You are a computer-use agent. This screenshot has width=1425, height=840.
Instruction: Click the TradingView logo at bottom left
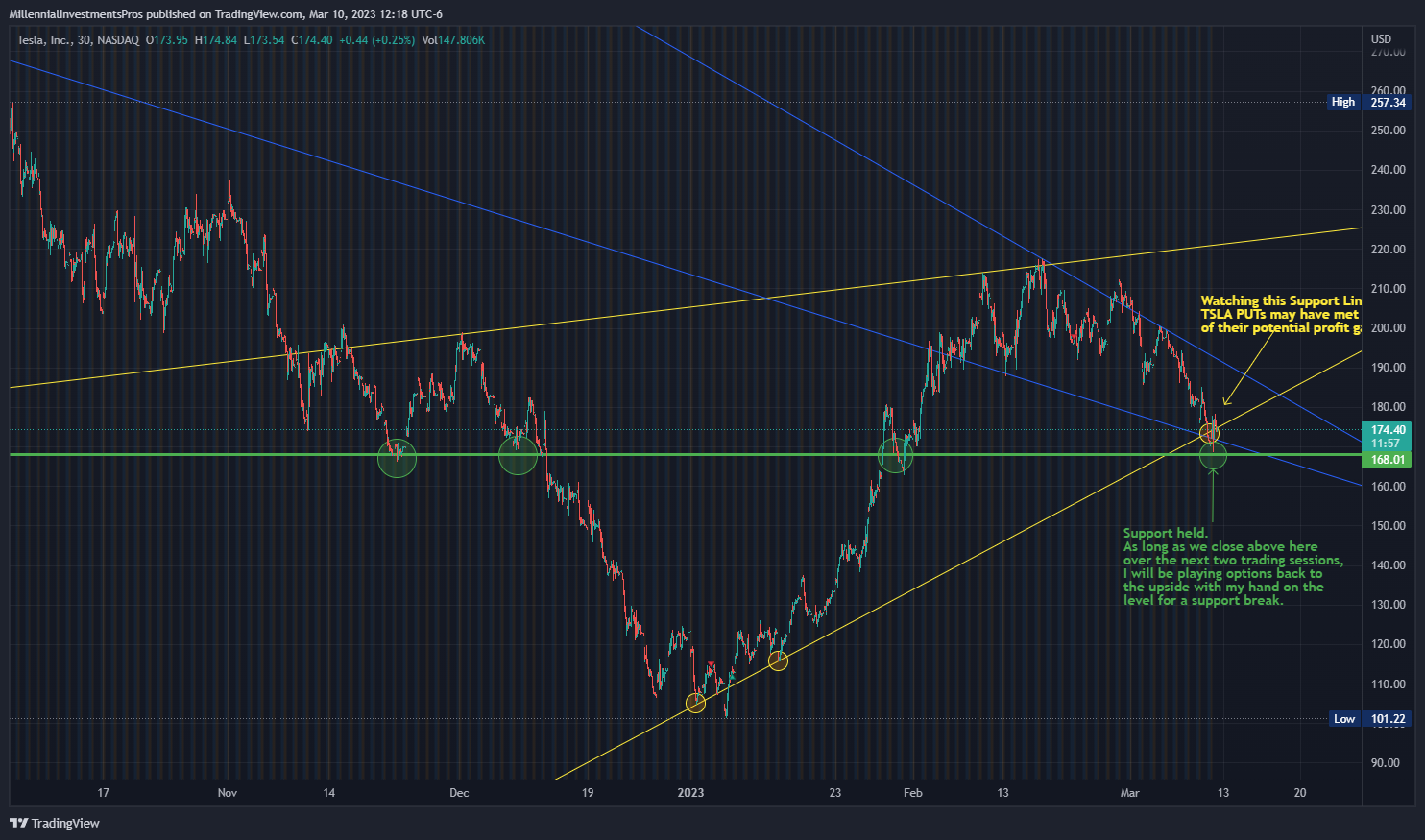[55, 823]
